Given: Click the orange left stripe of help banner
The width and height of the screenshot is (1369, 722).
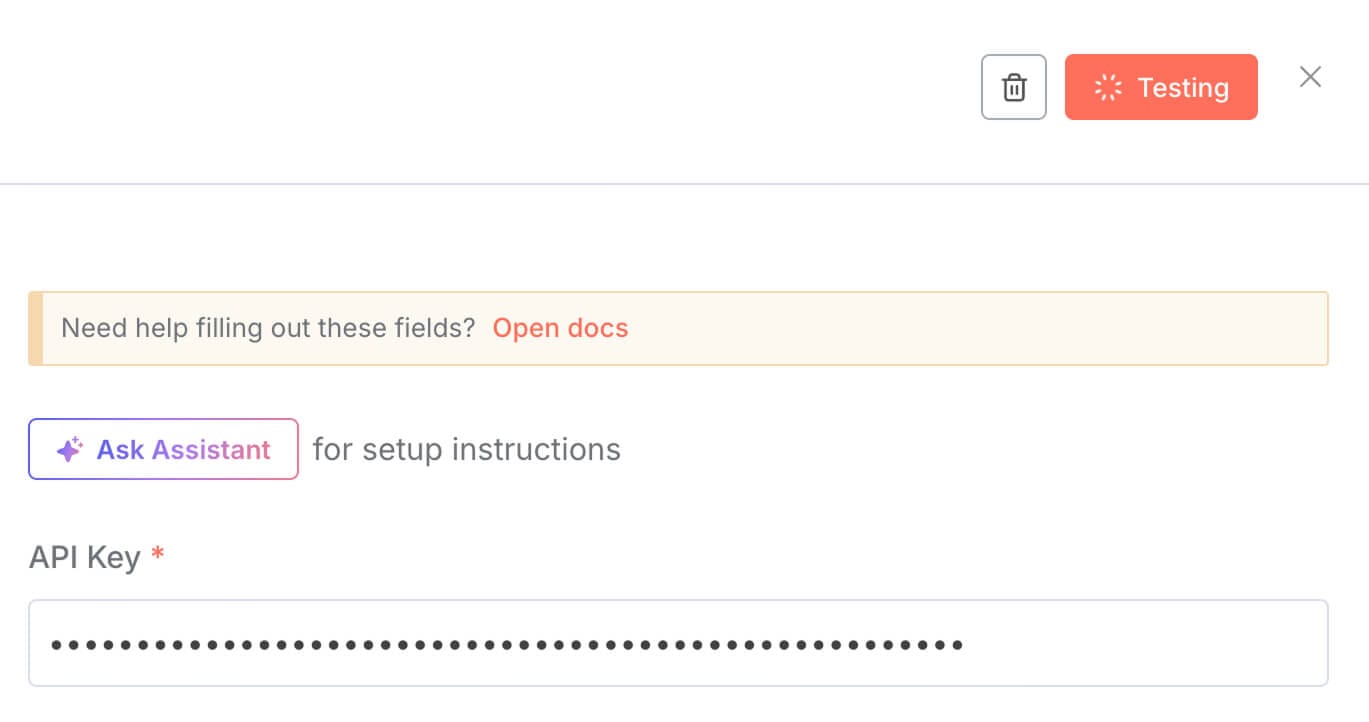Looking at the screenshot, I should tap(35, 328).
